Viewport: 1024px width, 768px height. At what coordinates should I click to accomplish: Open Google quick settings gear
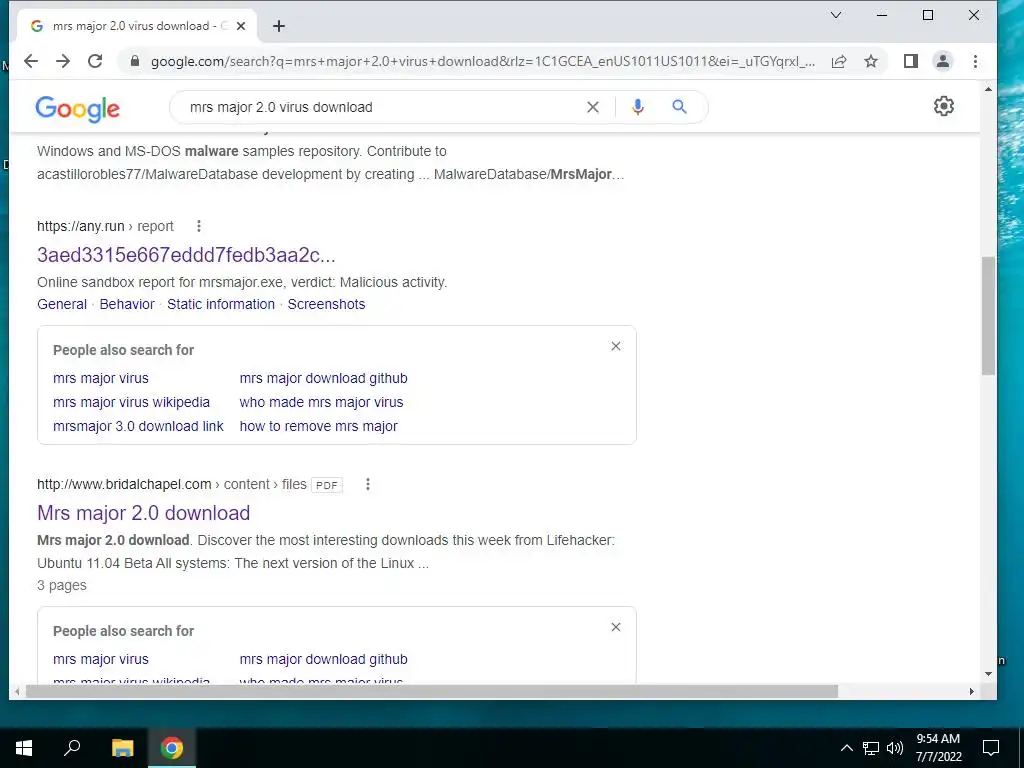[x=944, y=106]
